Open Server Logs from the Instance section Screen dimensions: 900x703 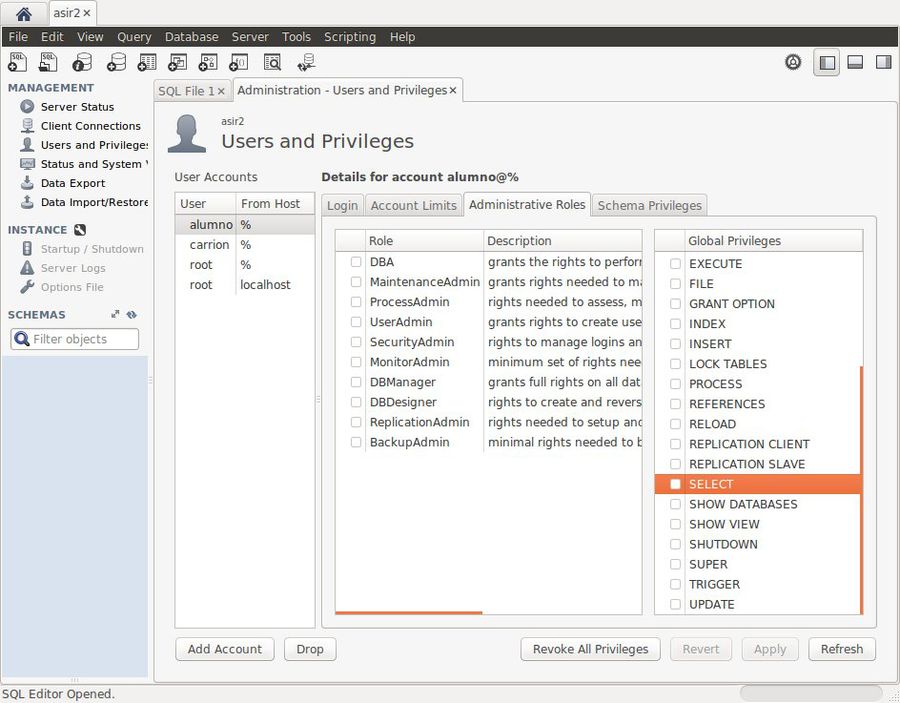73,268
